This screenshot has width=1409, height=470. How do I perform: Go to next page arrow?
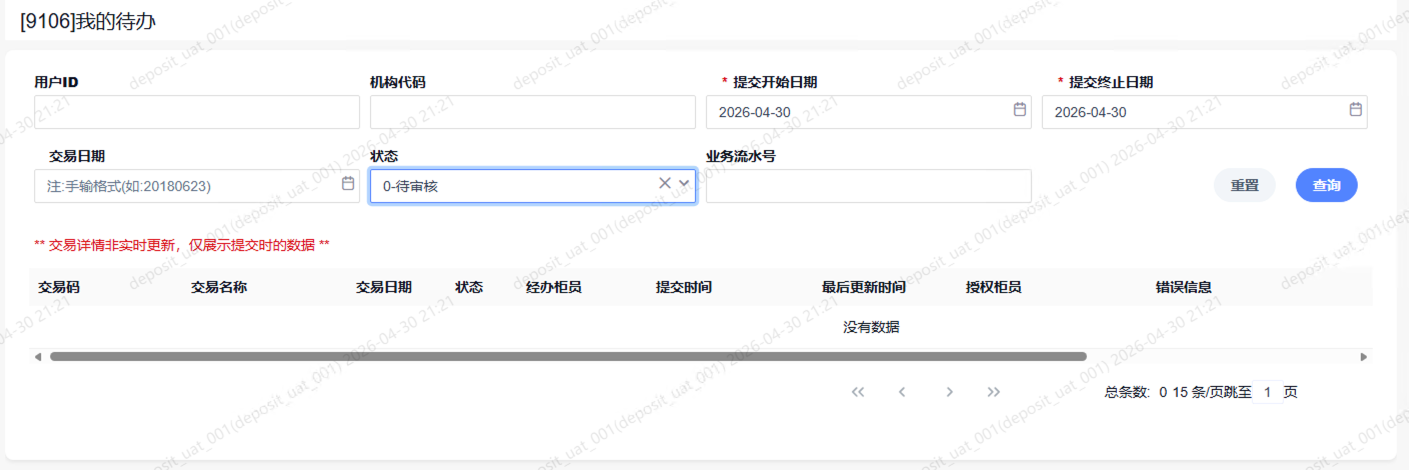[x=949, y=392]
